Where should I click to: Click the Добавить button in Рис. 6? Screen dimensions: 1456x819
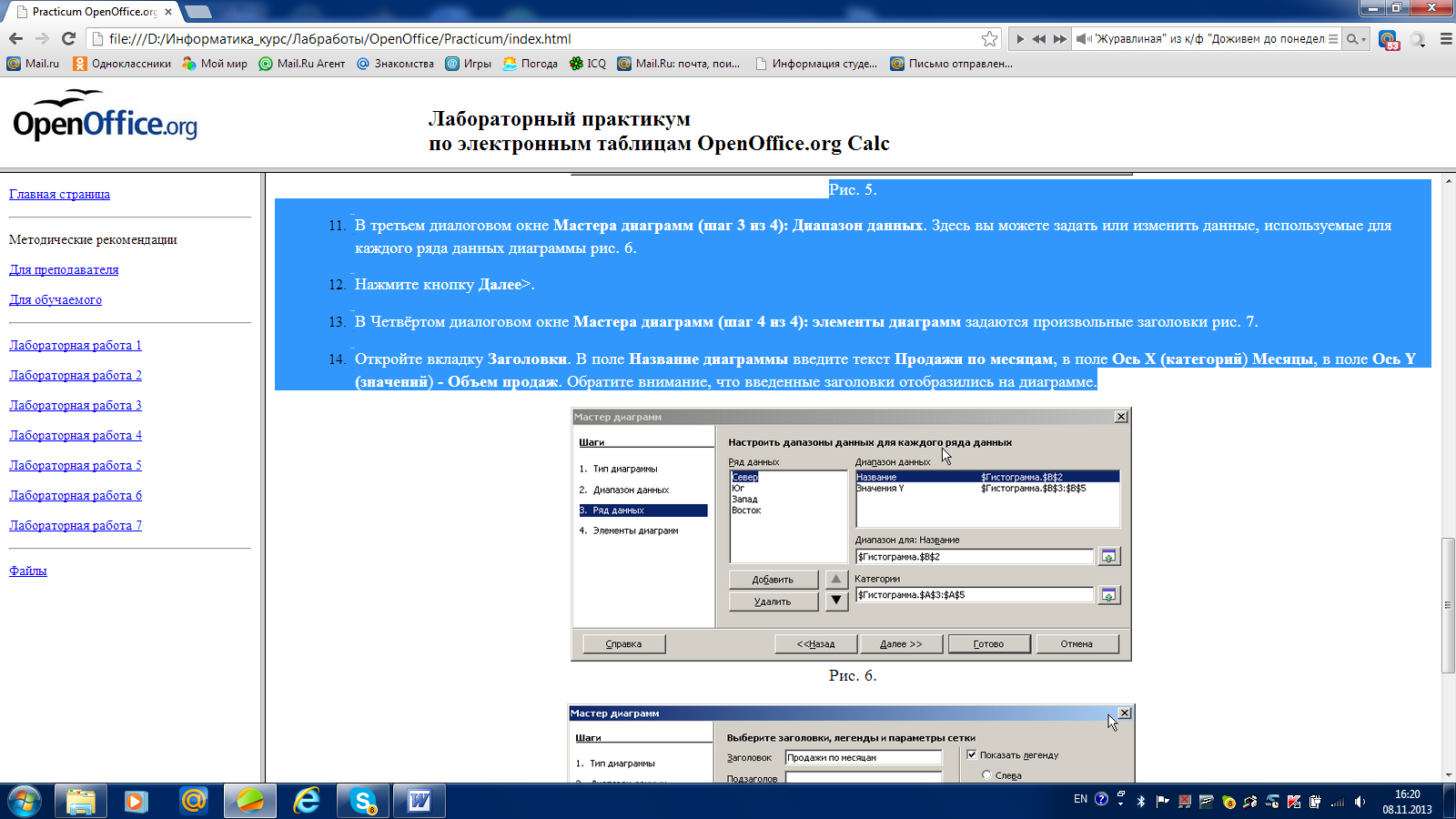pyautogui.click(x=773, y=580)
